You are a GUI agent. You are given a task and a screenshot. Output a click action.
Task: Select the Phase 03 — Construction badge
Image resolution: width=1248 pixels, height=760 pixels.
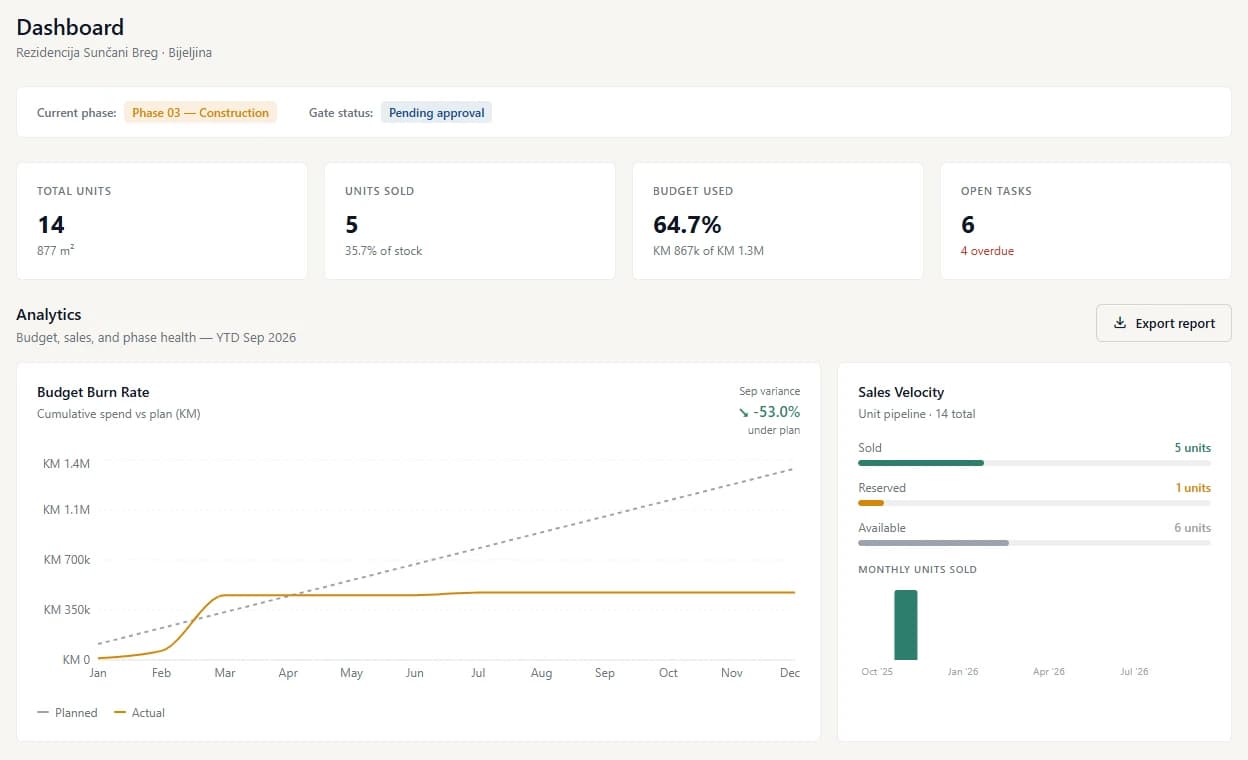201,113
